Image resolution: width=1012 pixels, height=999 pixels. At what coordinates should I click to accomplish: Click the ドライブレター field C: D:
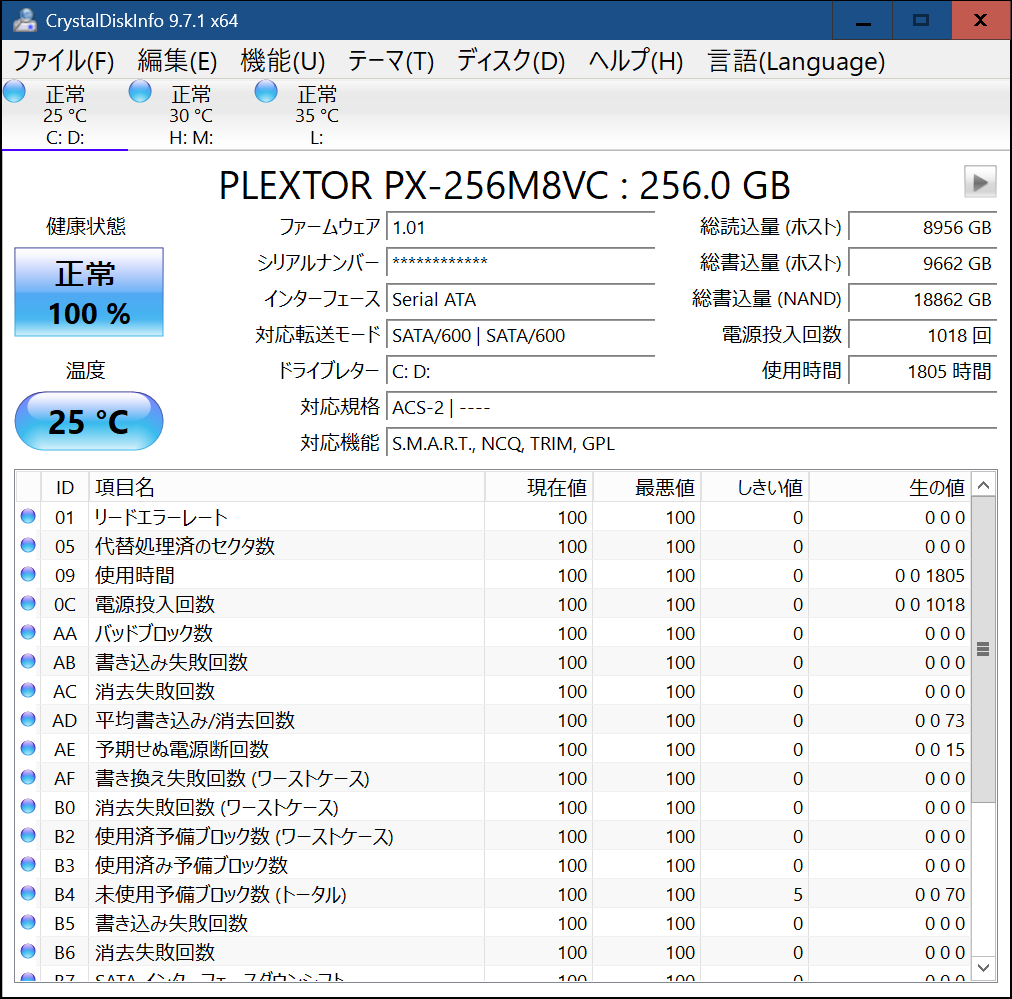520,372
